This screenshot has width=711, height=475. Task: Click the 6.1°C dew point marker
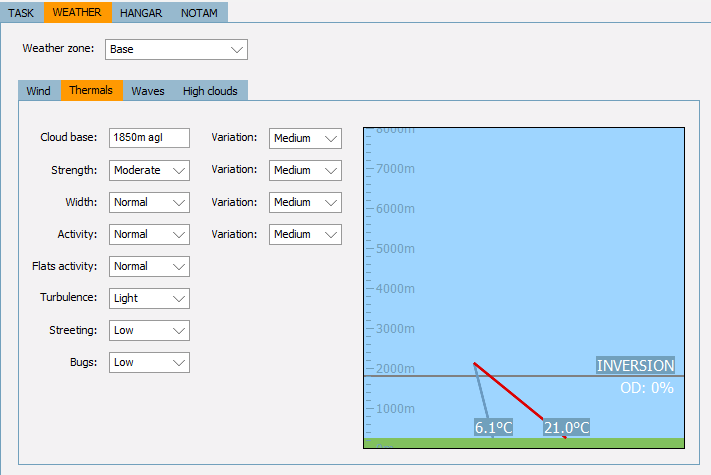[493, 428]
